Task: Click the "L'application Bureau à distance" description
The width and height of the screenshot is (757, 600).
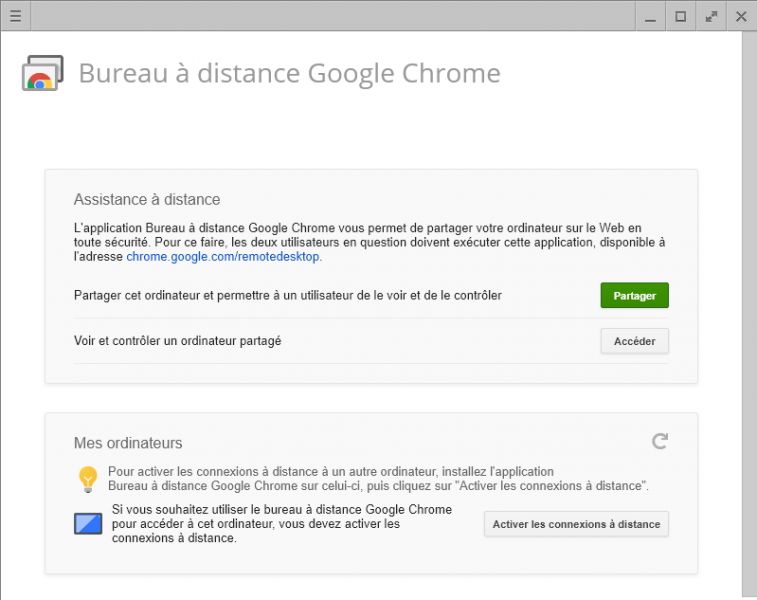Action: [369, 242]
